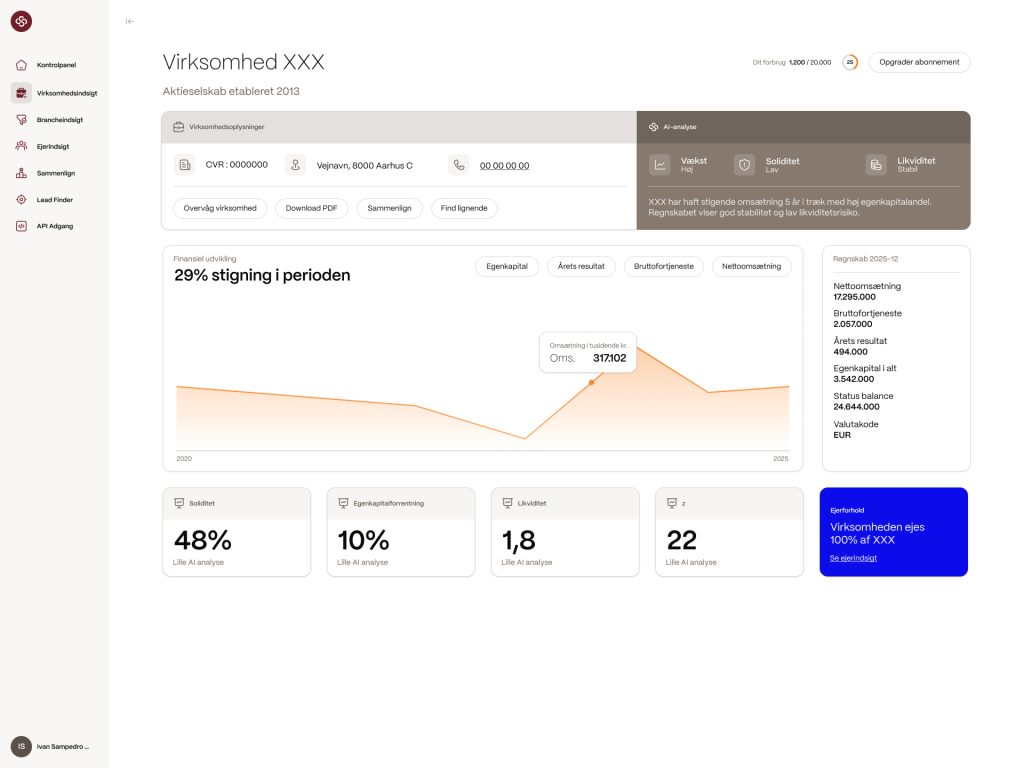The image size is (1024, 768).
Task: Click the Download PDF button
Action: click(311, 209)
